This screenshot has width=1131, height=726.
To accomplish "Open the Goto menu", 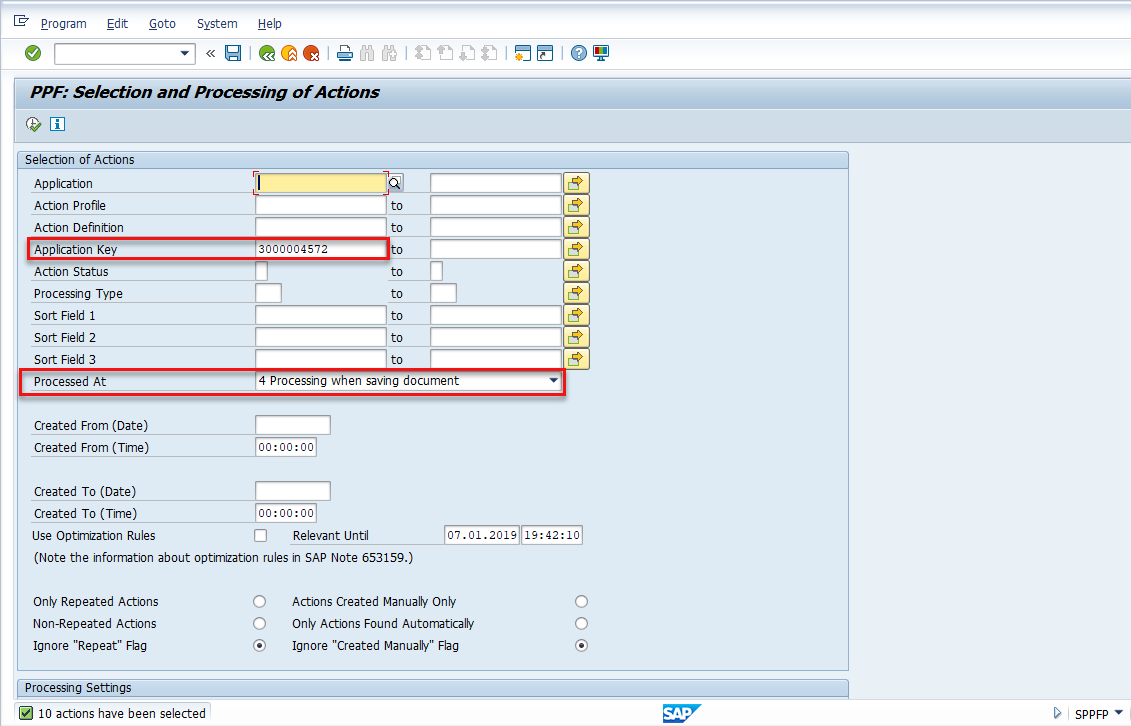I will (162, 23).
